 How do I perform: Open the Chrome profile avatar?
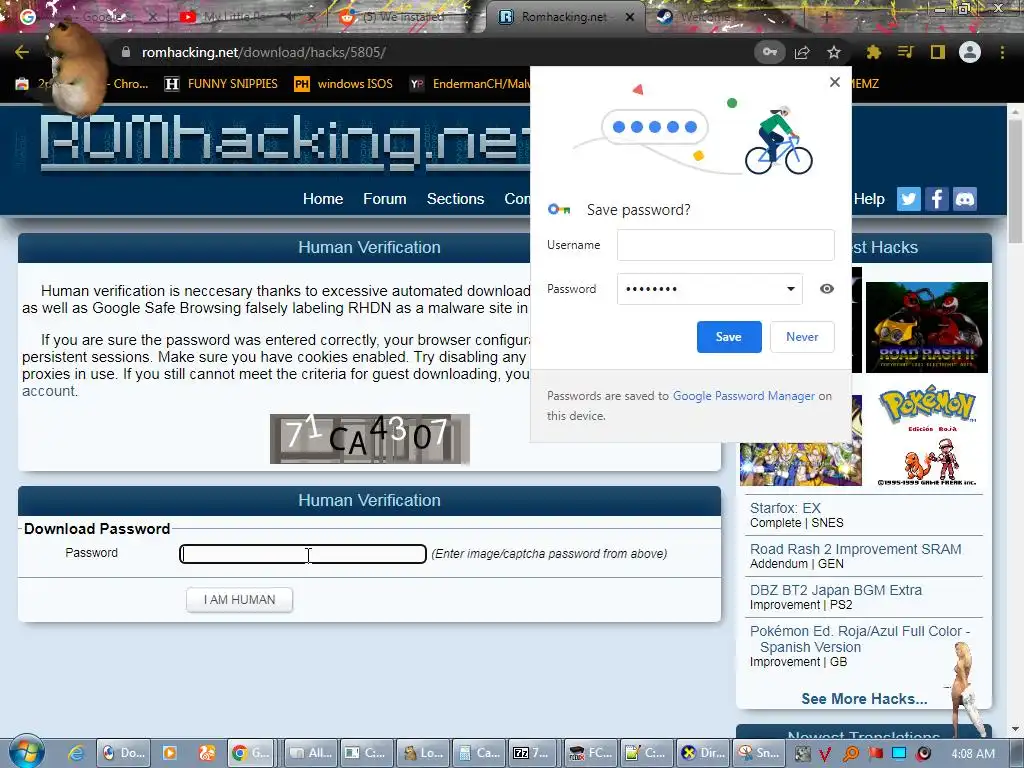click(970, 52)
